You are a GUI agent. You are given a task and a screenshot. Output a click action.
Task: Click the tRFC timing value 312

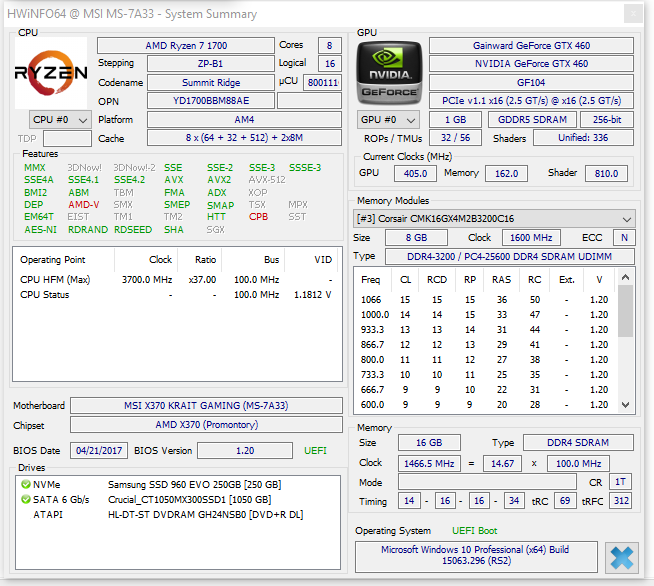coord(621,500)
